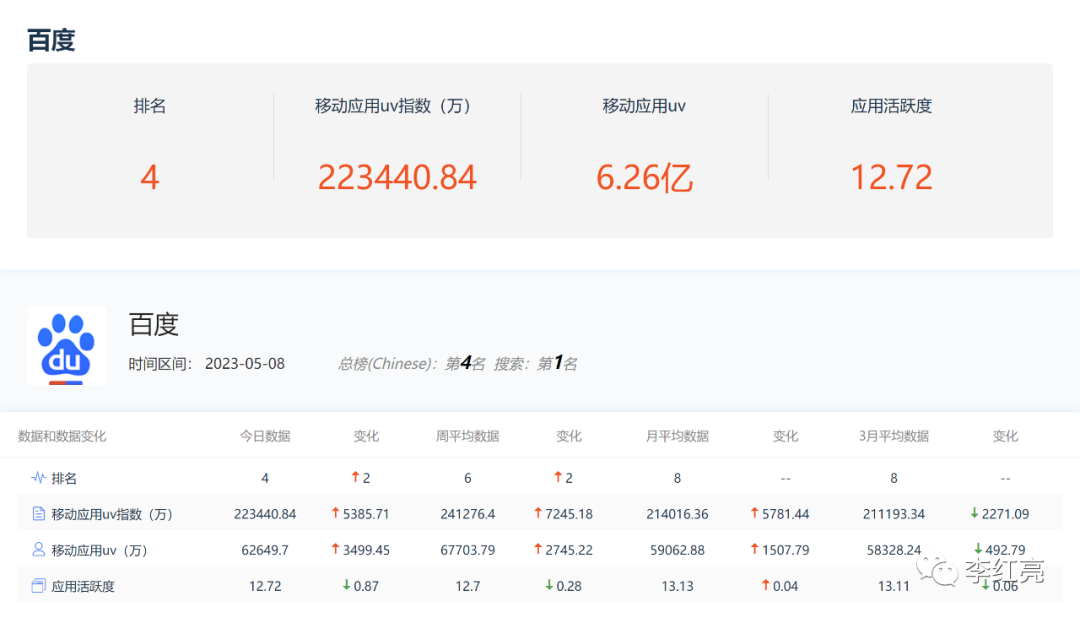
Task: Click the 3月平均数据 column header
Action: 893,436
